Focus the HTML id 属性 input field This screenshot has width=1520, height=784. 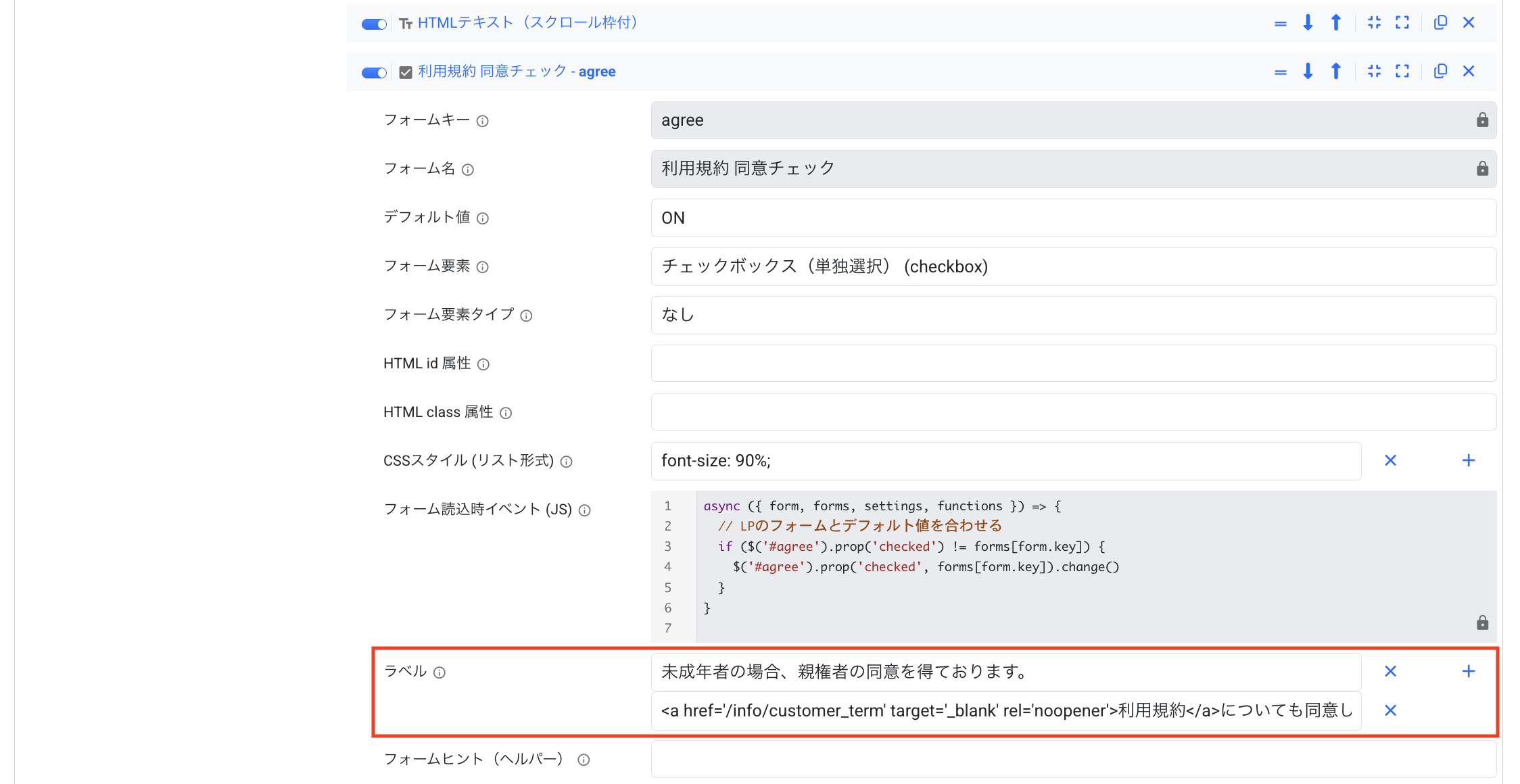coord(1074,364)
